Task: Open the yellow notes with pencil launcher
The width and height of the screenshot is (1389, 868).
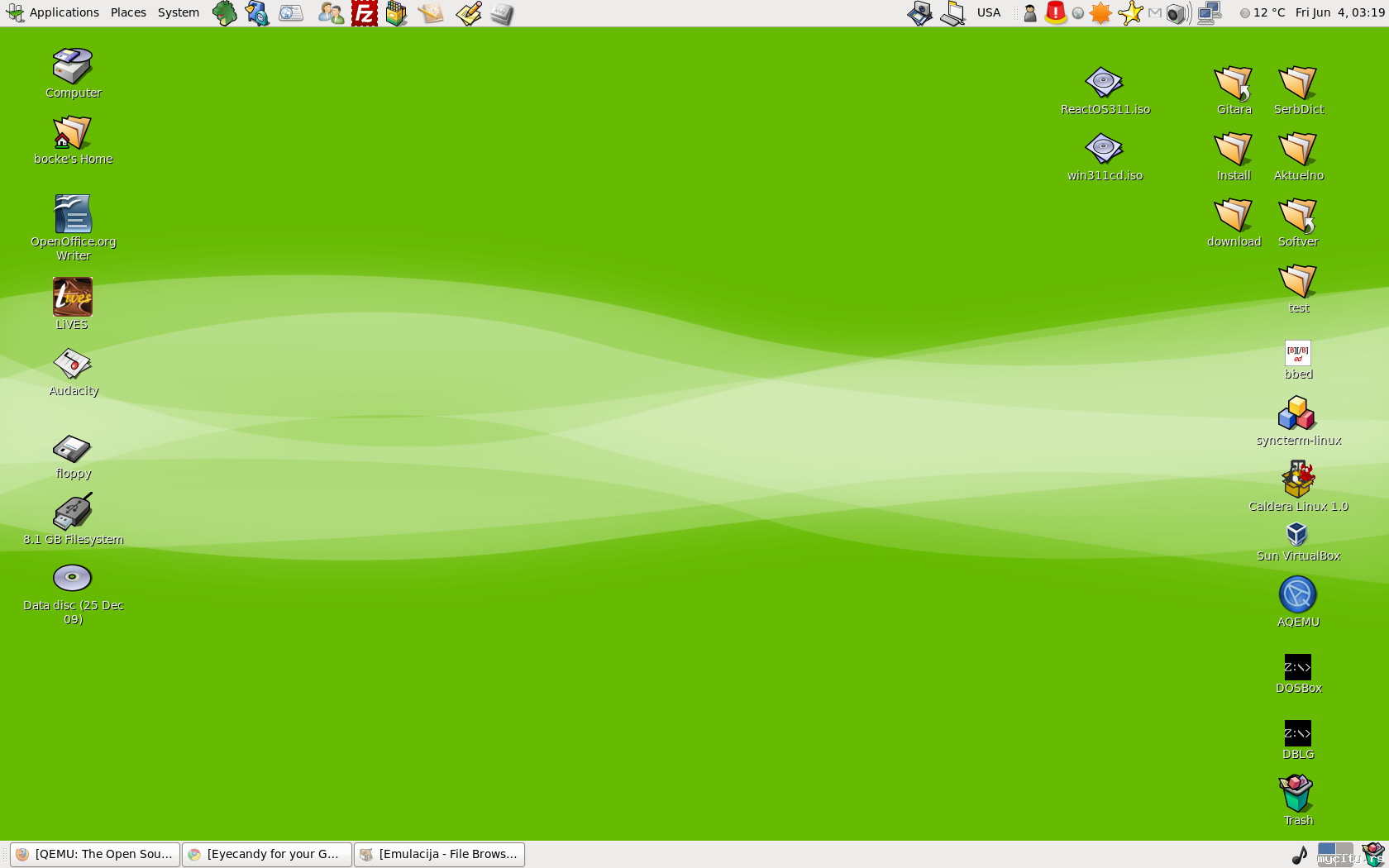Action: [468, 13]
